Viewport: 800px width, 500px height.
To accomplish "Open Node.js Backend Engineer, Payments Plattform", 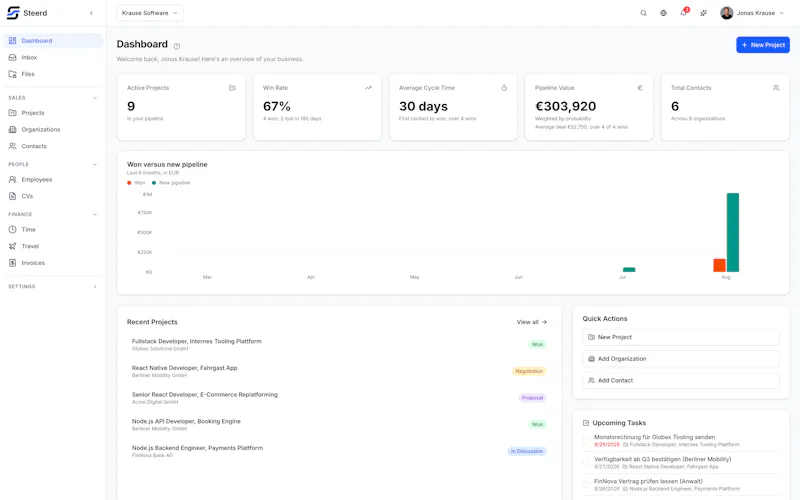I will 339,451.
